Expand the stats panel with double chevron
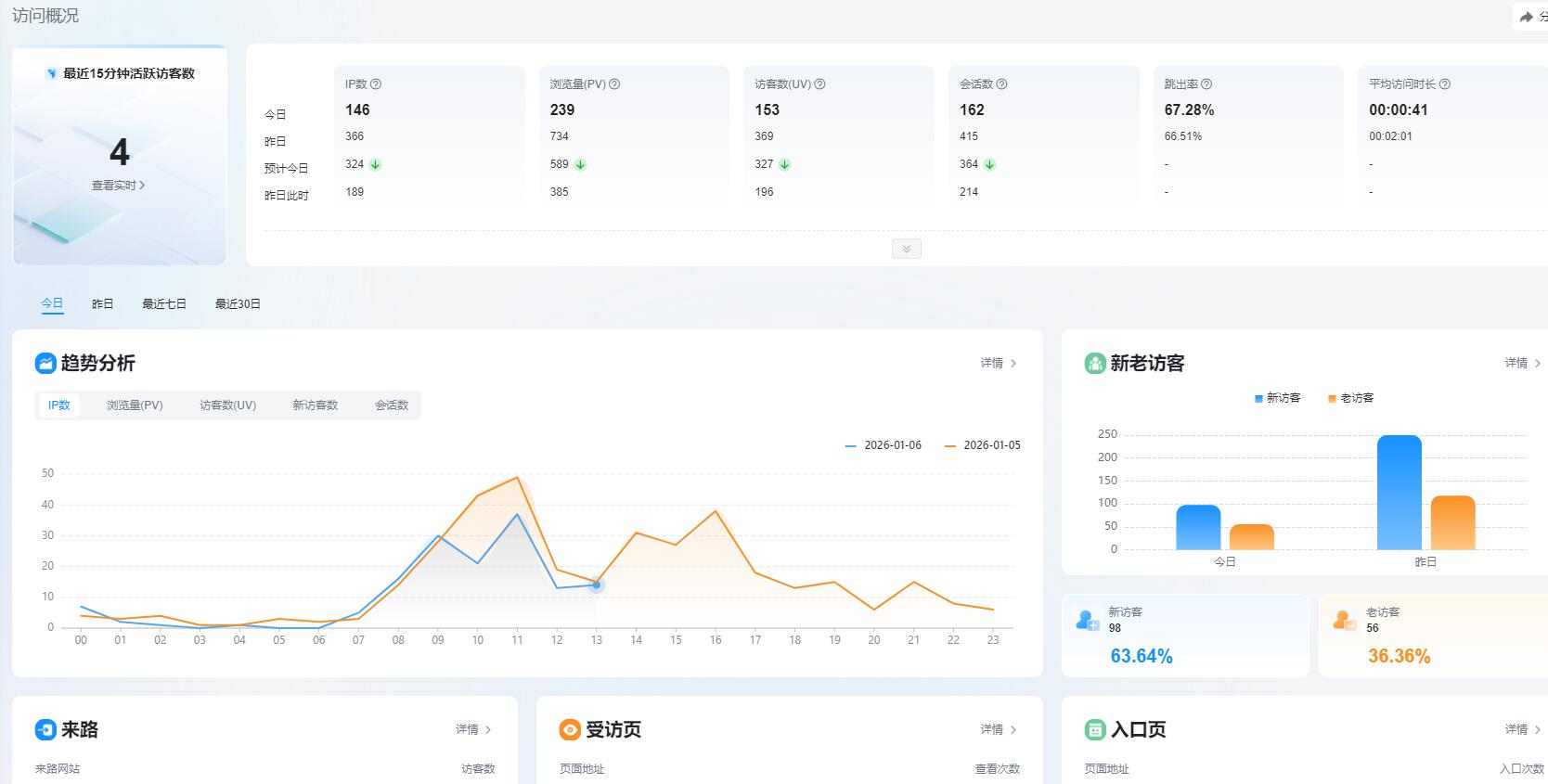This screenshot has width=1548, height=784. pos(907,249)
